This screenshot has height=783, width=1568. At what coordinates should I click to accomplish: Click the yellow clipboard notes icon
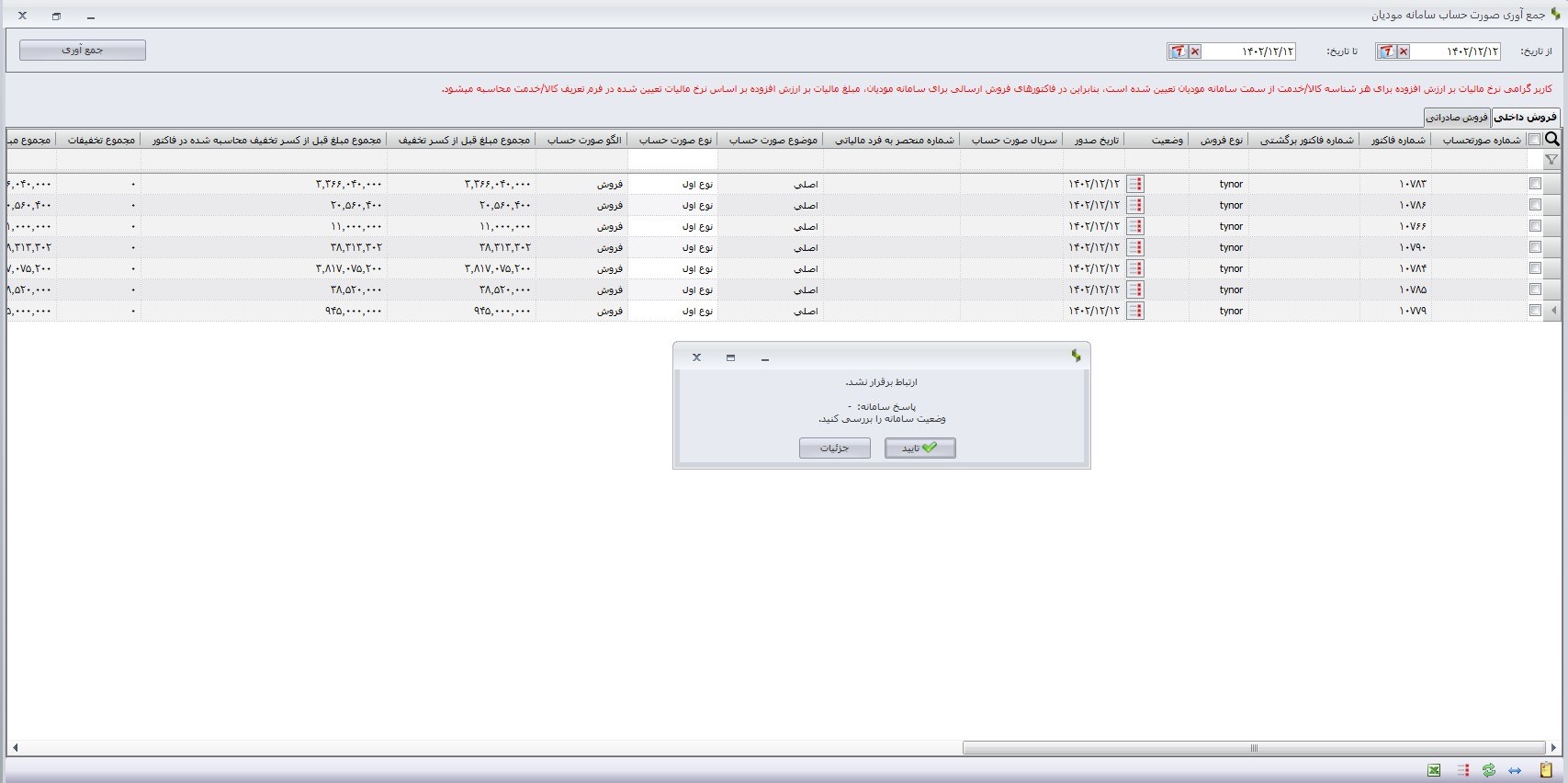1547,770
